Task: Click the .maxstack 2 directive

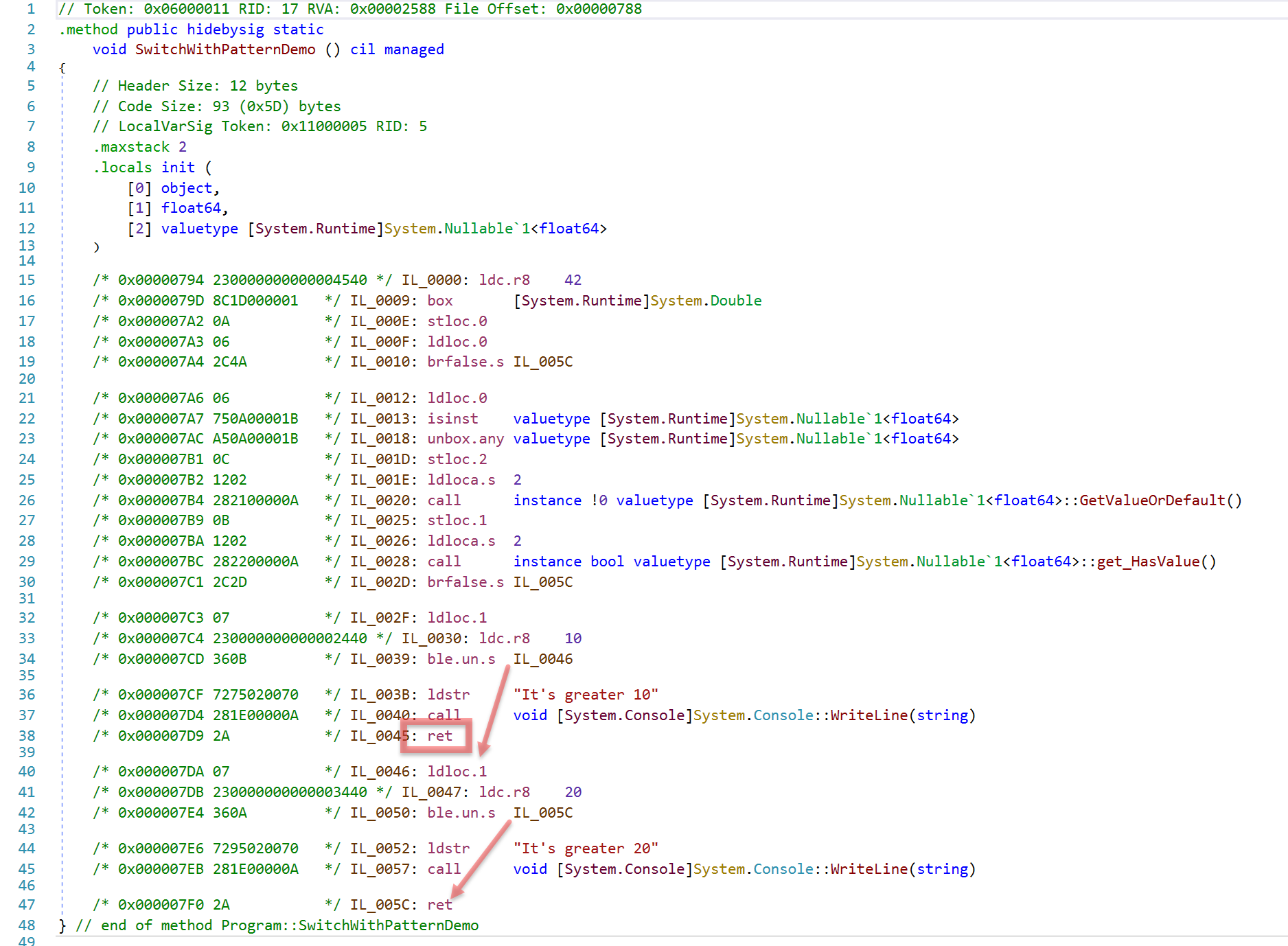Action: coord(139,147)
